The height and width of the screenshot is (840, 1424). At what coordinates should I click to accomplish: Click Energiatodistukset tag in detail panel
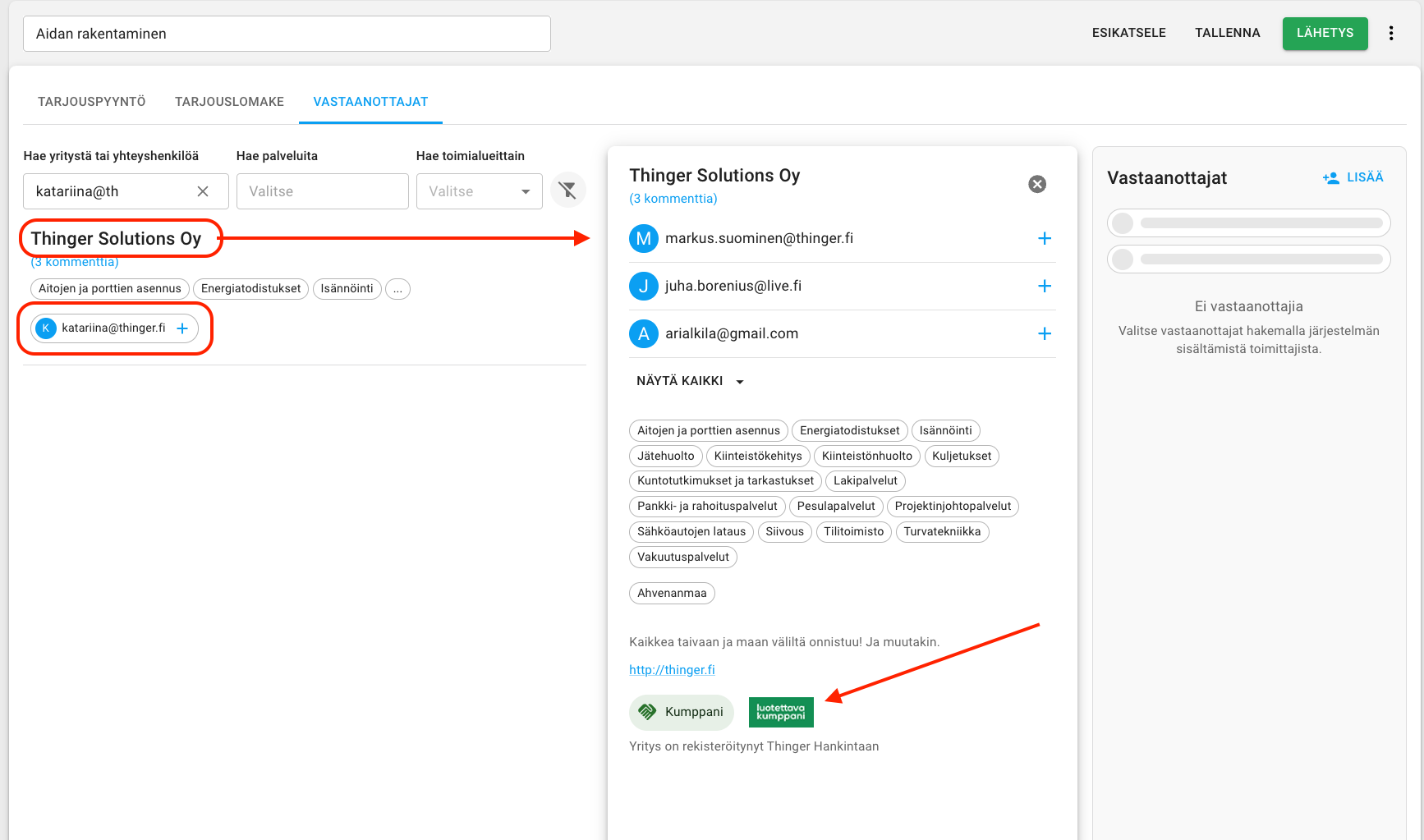(x=850, y=430)
